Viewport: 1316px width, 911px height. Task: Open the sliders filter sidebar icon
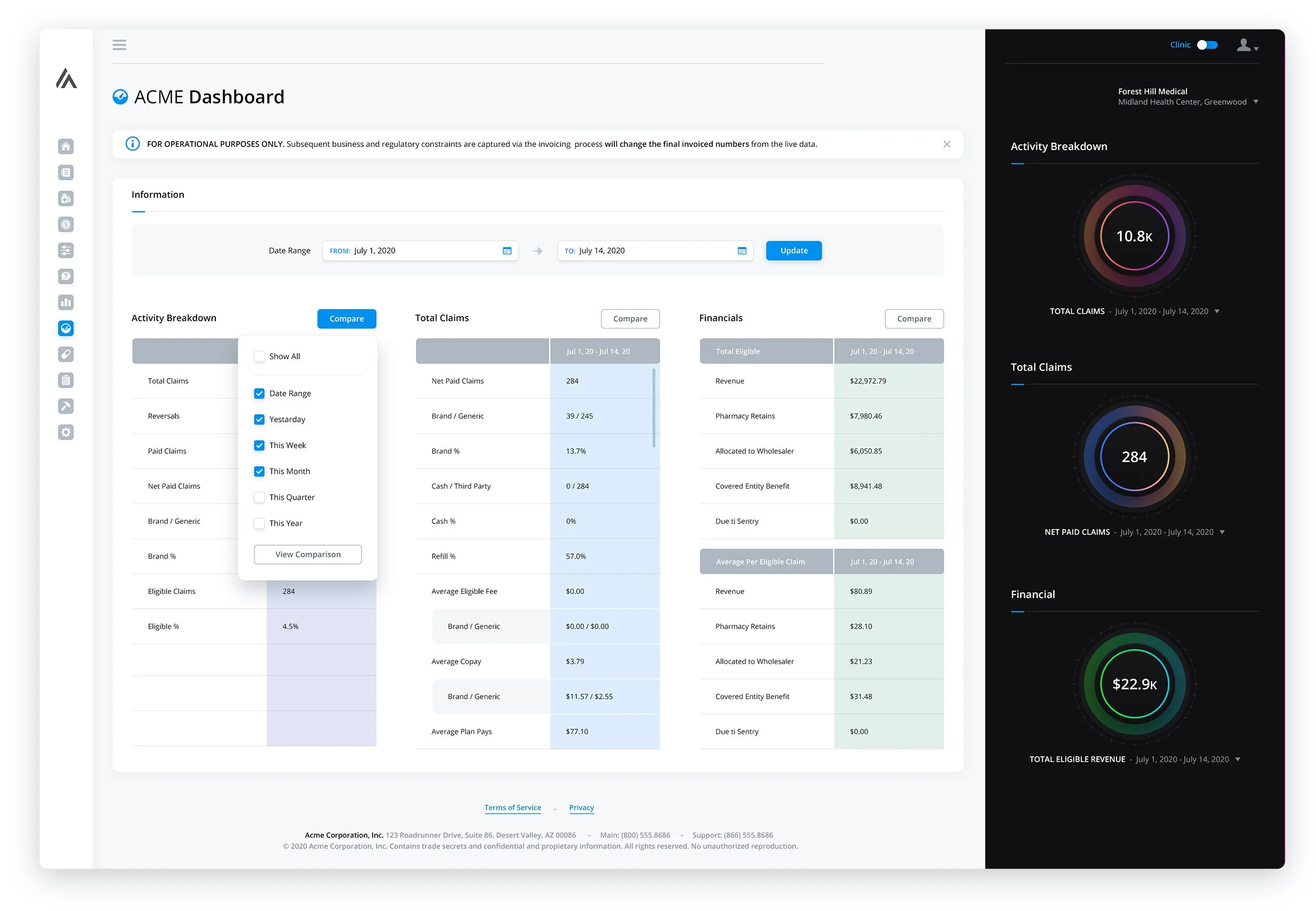66,251
